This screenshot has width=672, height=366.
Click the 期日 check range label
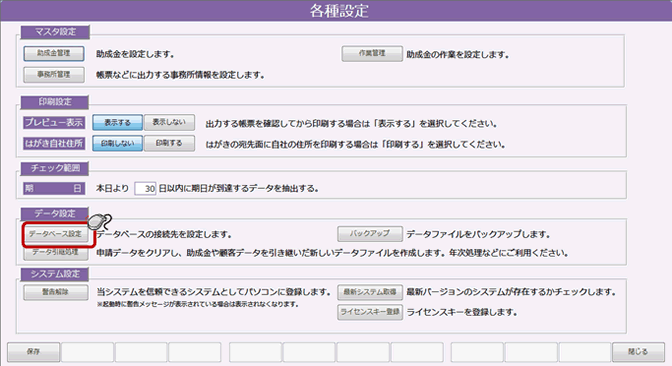click(x=54, y=189)
